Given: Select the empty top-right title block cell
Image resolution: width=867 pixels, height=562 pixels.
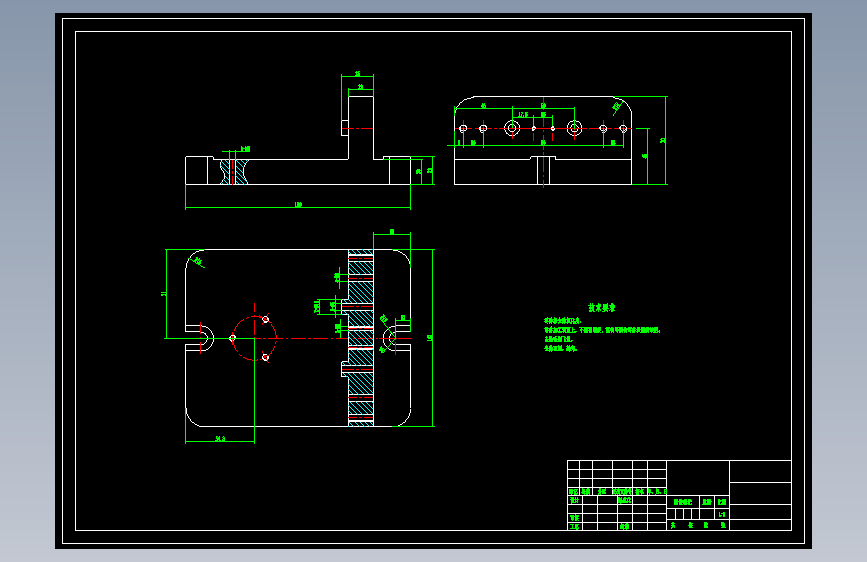Looking at the screenshot, I should click(760, 471).
